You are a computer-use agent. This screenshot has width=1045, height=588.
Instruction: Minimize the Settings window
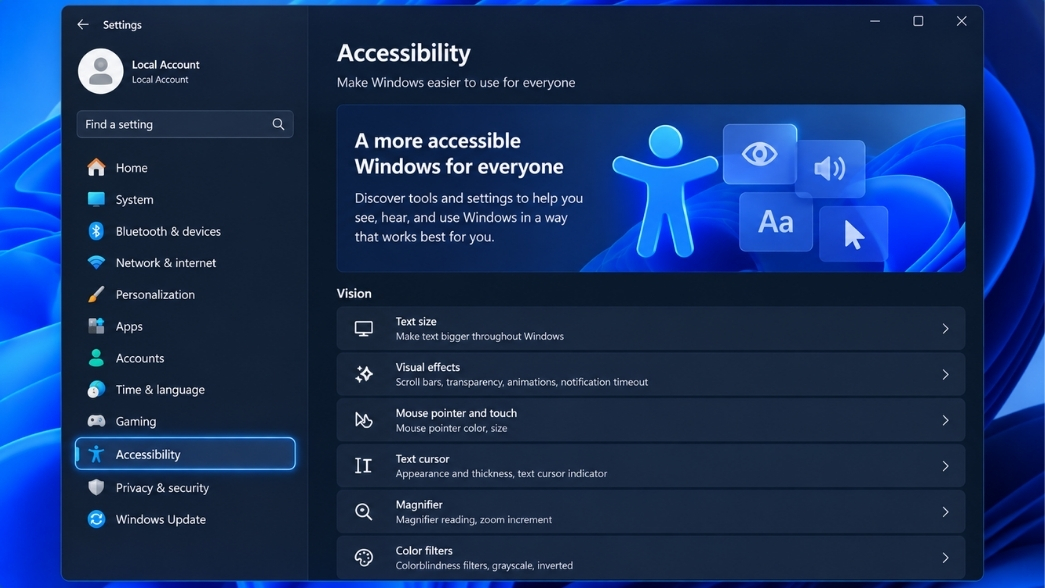click(x=874, y=21)
